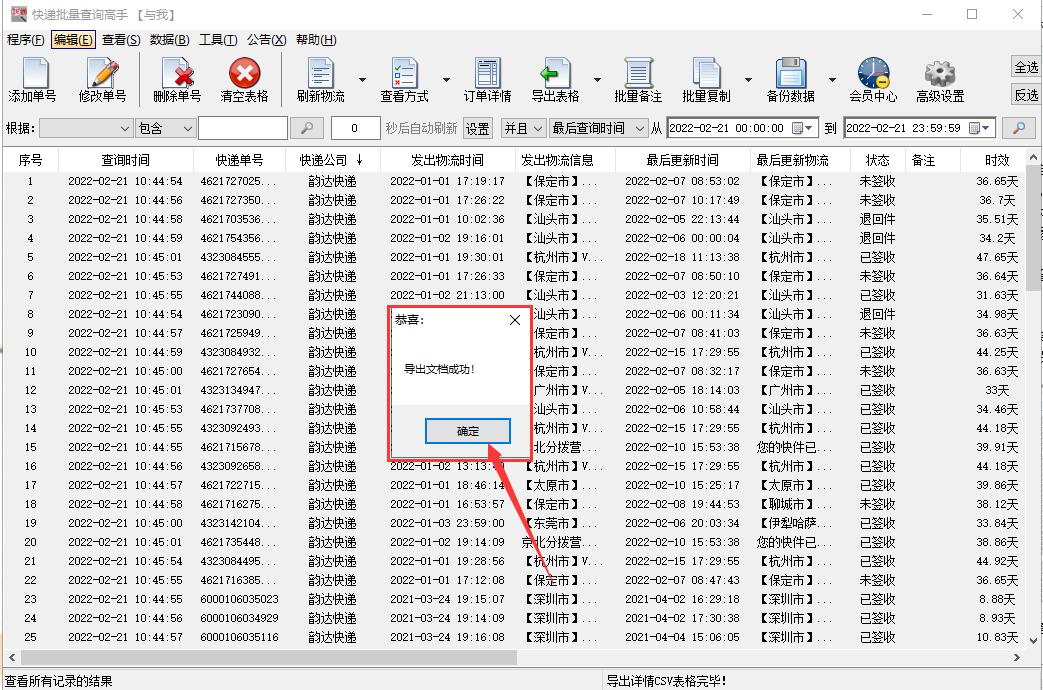Open the end date calendar picker

point(980,128)
